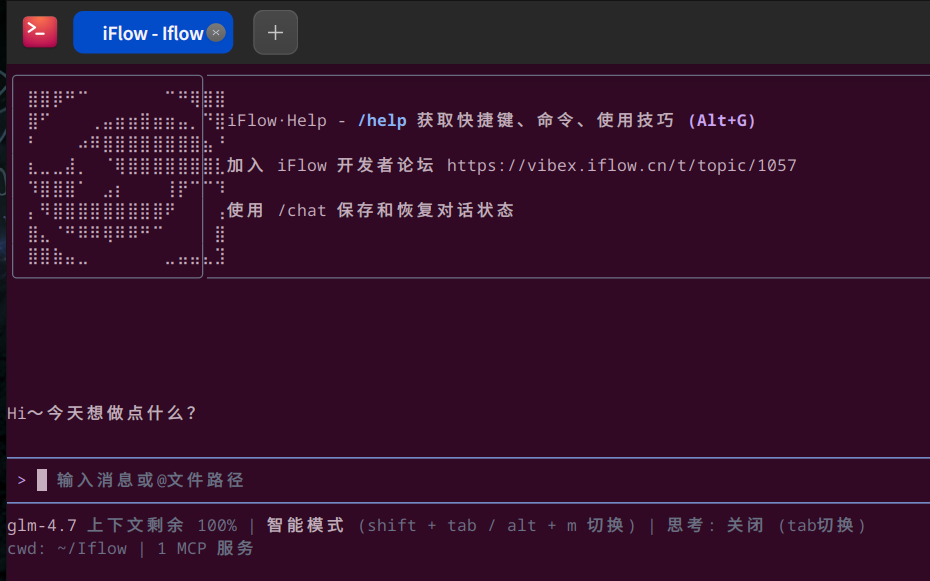Click the greeting 'Hi～今天想做点什么？'
The height and width of the screenshot is (581, 930).
(x=102, y=413)
